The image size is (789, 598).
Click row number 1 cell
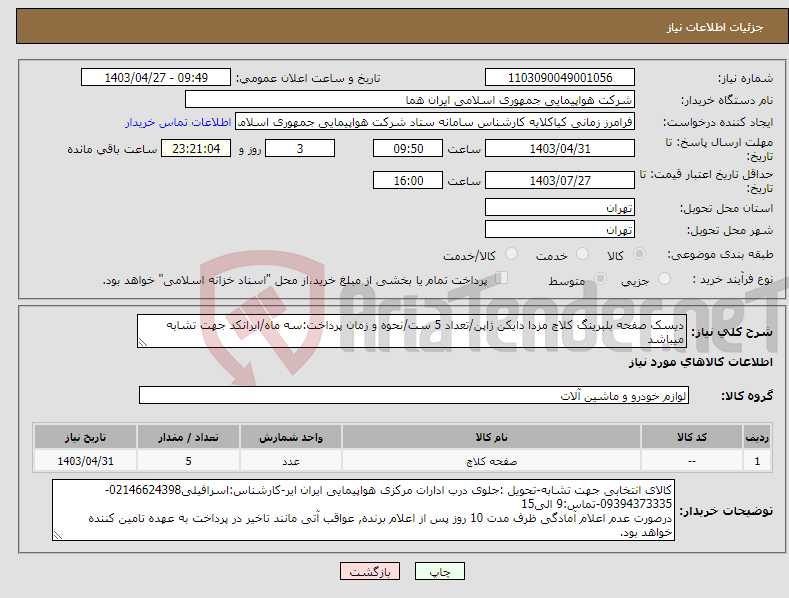point(757,461)
